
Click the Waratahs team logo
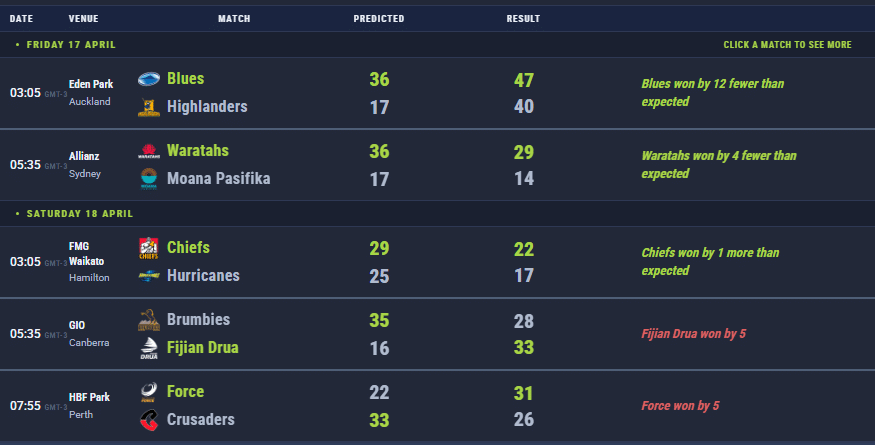click(149, 151)
